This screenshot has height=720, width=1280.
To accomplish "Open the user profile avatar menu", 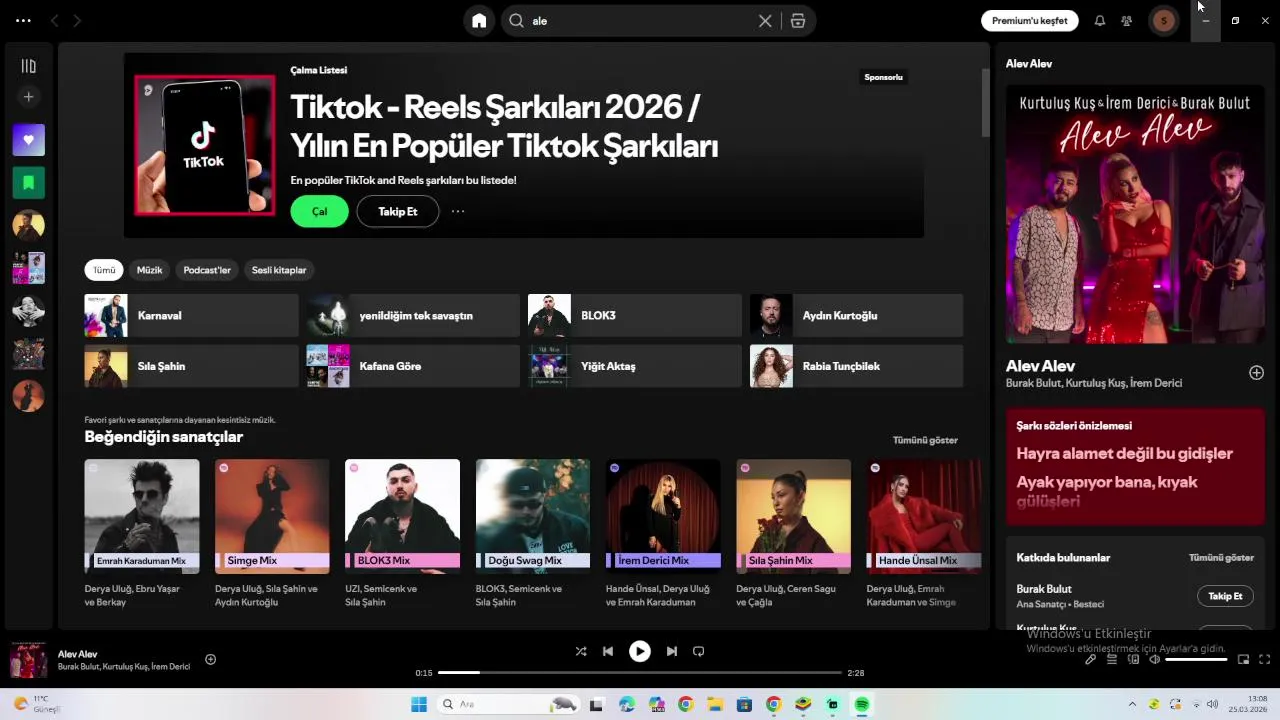I will pyautogui.click(x=1163, y=21).
